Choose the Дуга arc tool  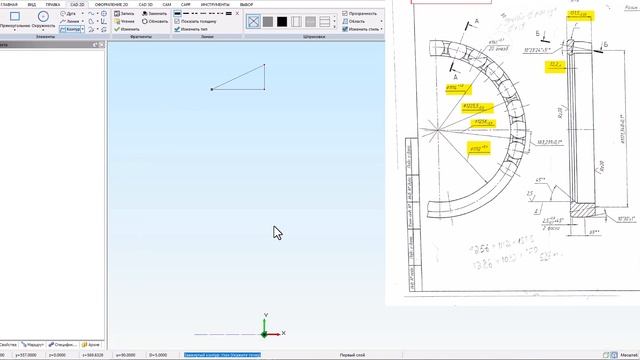pyautogui.click(x=68, y=13)
